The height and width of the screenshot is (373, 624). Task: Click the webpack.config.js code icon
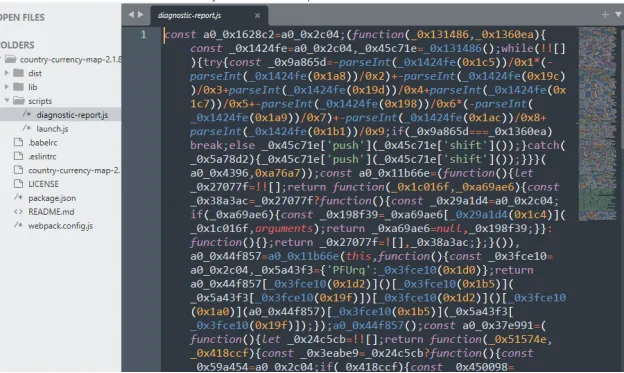18,225
